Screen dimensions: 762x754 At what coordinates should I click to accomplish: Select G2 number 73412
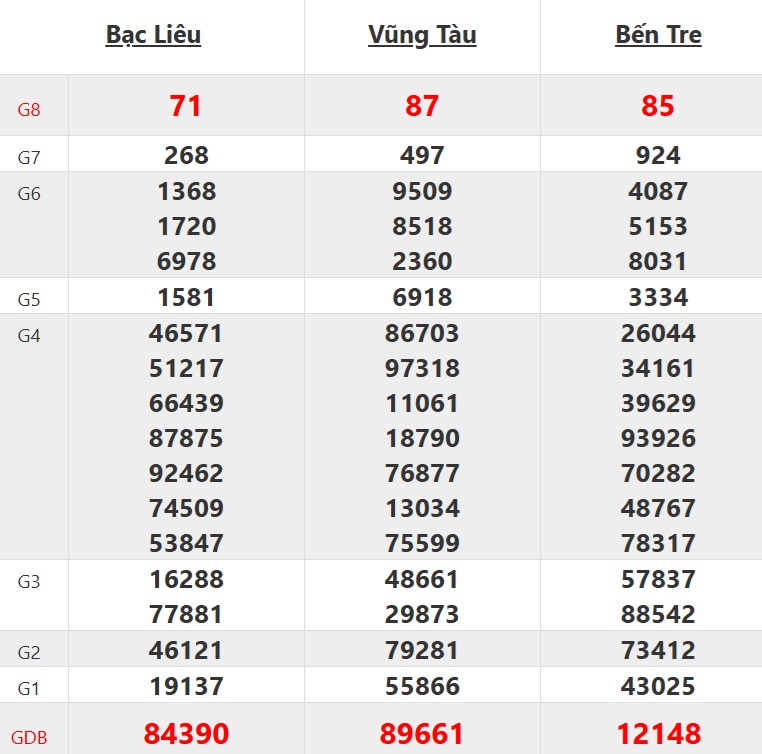tap(658, 652)
